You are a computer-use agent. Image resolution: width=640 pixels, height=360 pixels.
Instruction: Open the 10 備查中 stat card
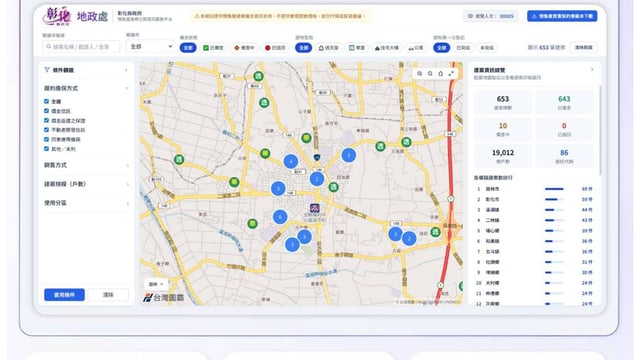[x=503, y=129]
